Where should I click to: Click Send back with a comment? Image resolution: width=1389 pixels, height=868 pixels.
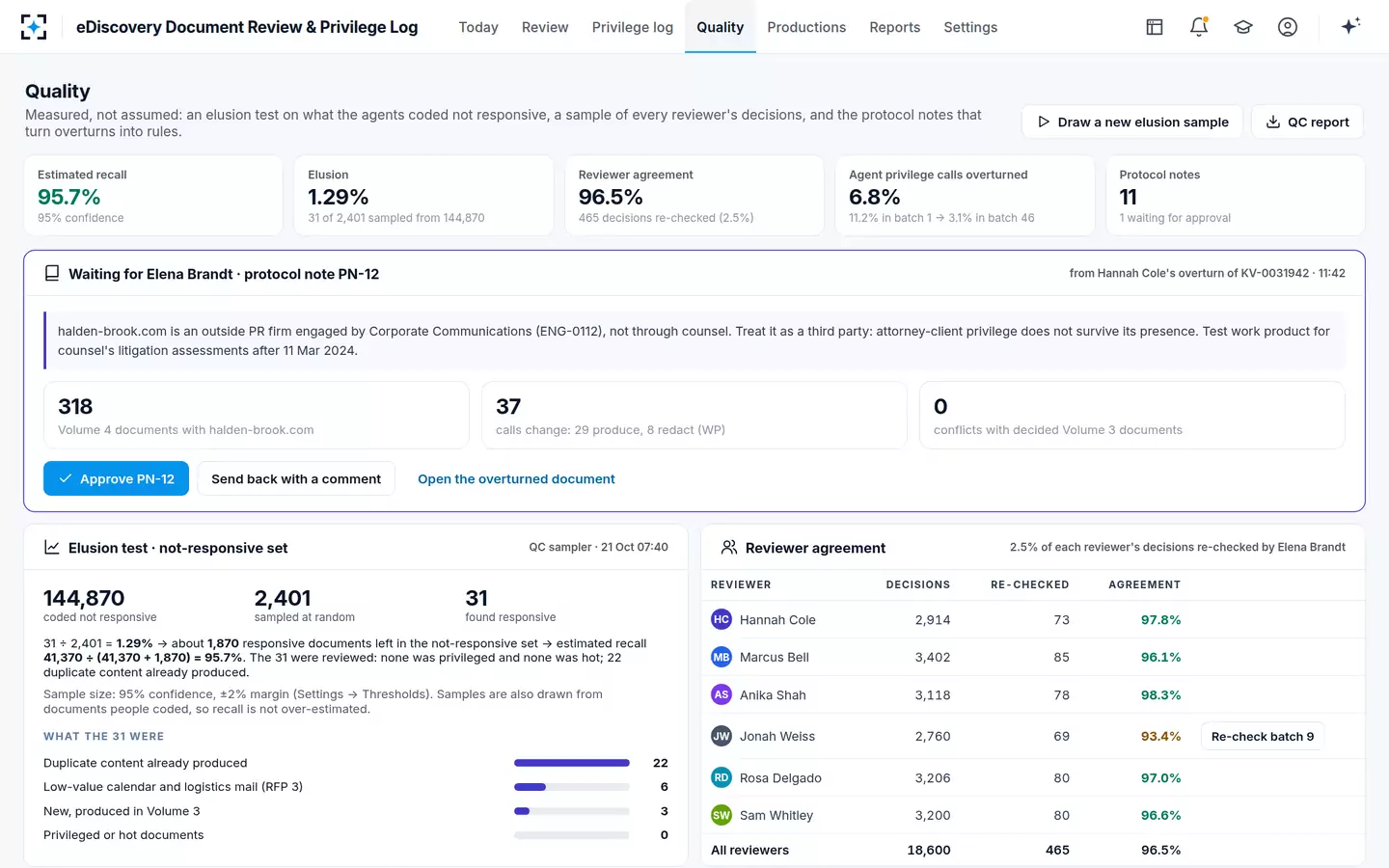point(296,478)
